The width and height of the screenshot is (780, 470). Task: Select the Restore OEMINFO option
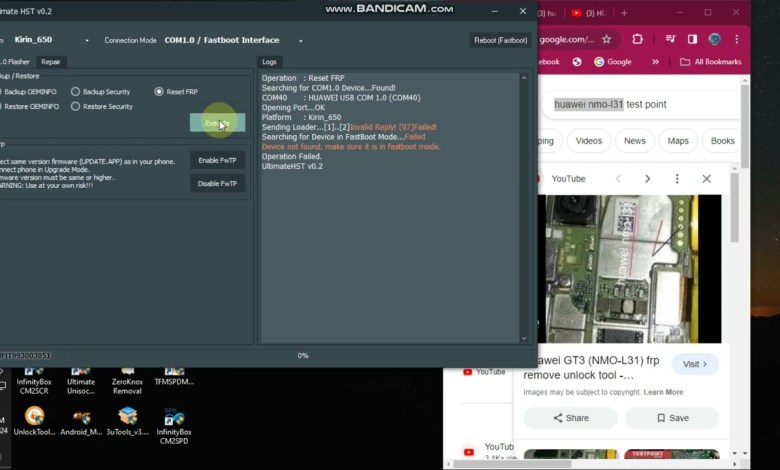pyautogui.click(x=29, y=106)
